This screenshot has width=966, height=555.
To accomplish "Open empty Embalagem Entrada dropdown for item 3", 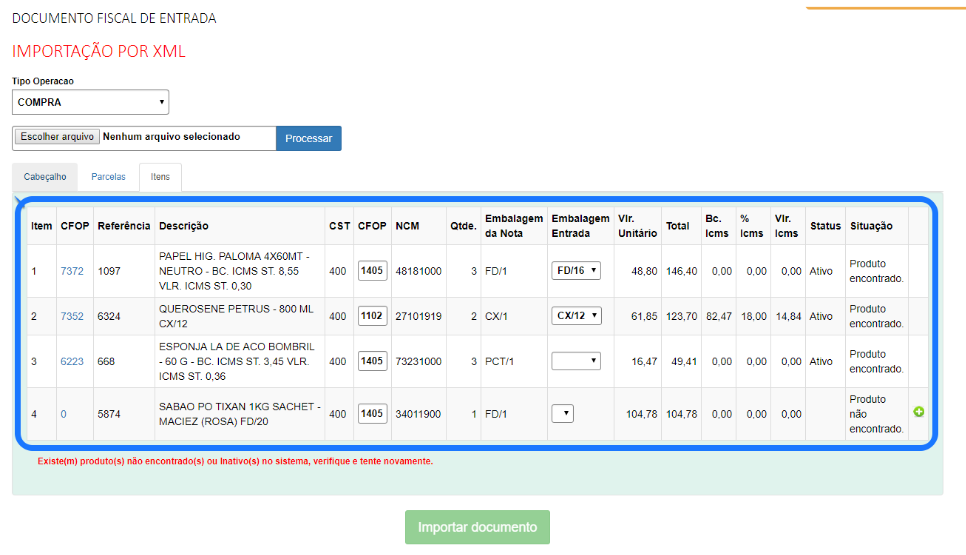I will [576, 361].
